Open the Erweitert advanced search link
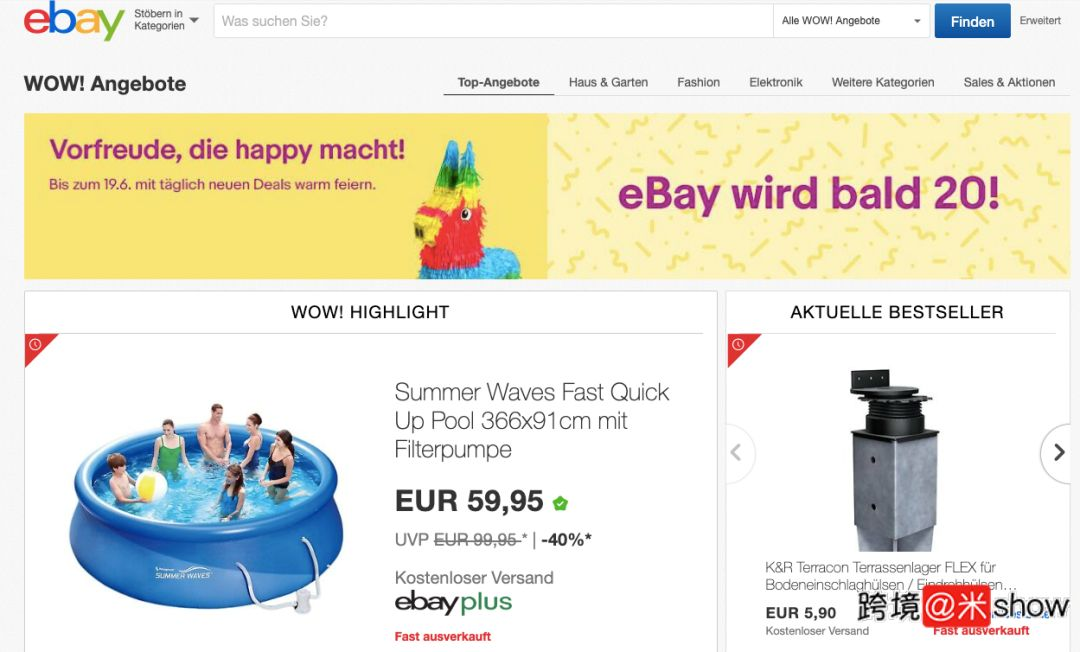 pos(1040,21)
